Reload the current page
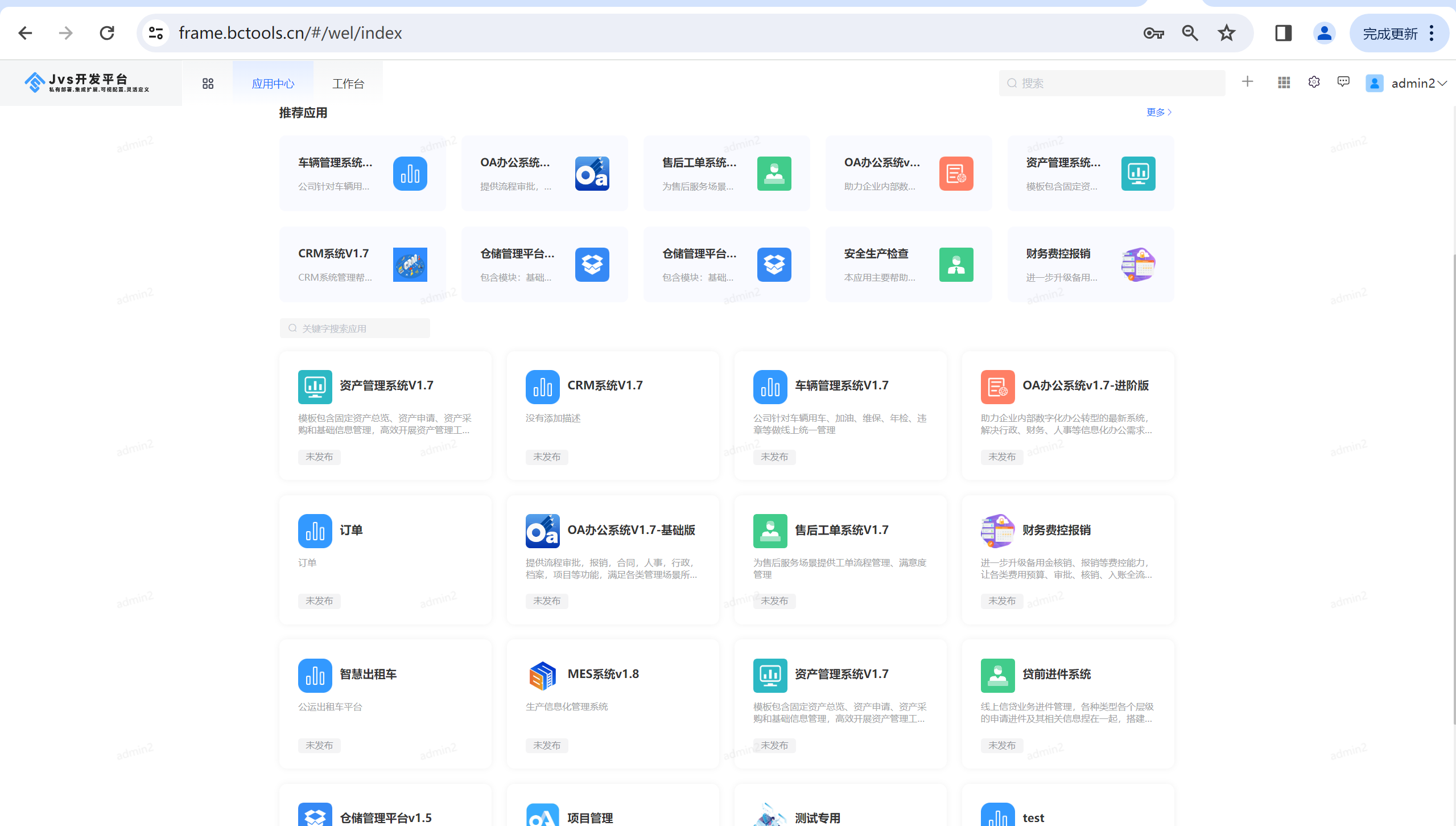The width and height of the screenshot is (1456, 826). click(x=107, y=33)
